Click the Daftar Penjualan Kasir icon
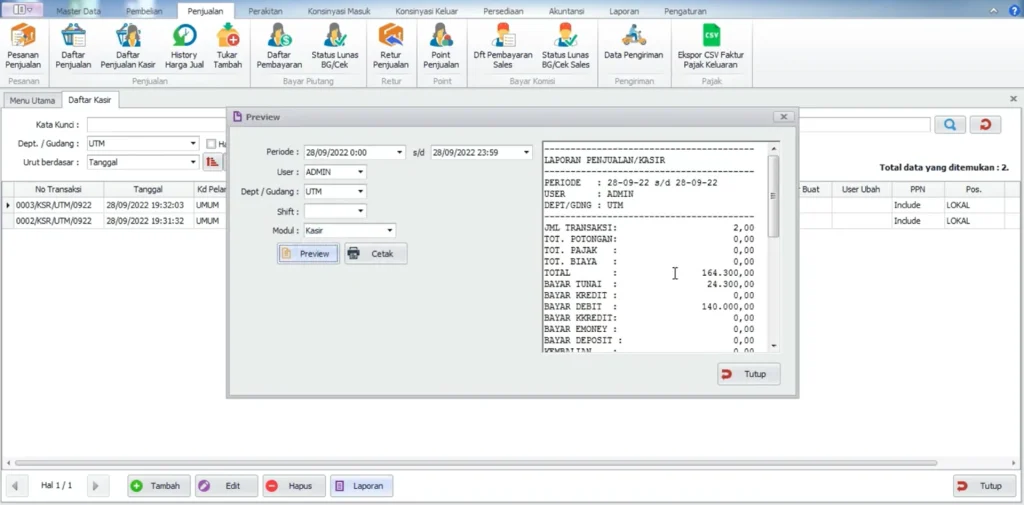1024x505 pixels. (128, 45)
